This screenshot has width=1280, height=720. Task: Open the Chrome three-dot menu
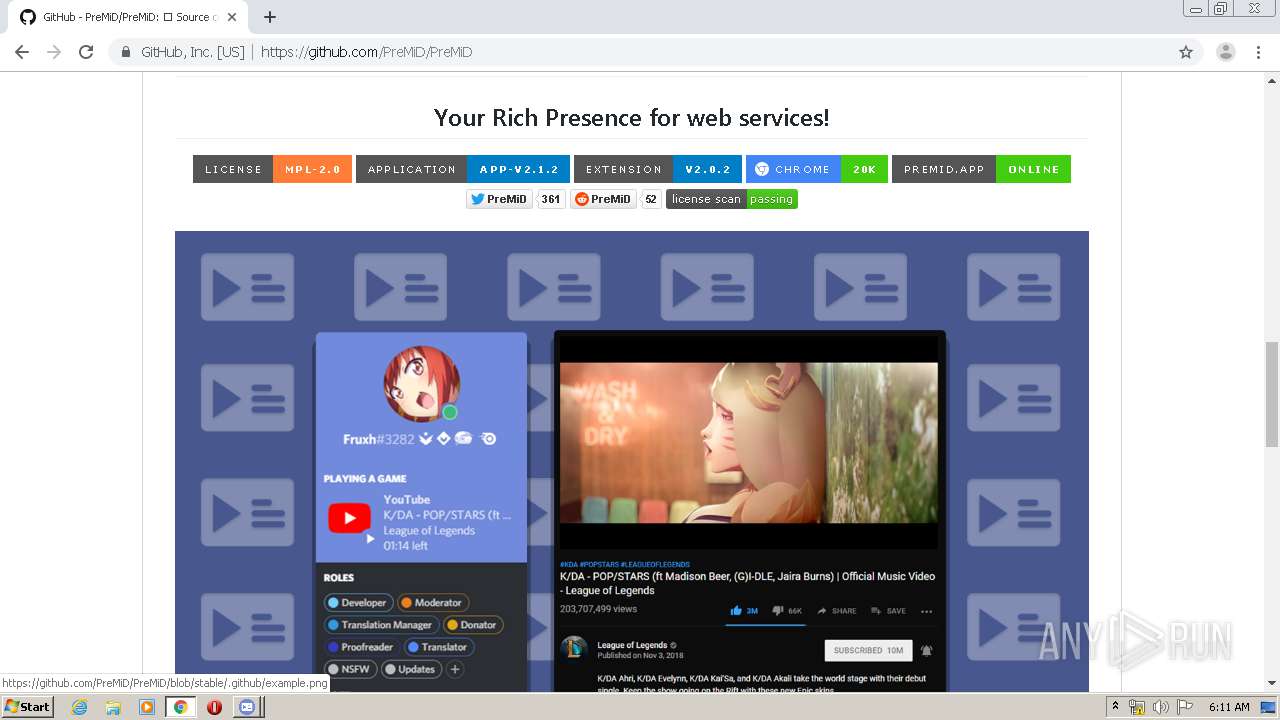pyautogui.click(x=1258, y=52)
